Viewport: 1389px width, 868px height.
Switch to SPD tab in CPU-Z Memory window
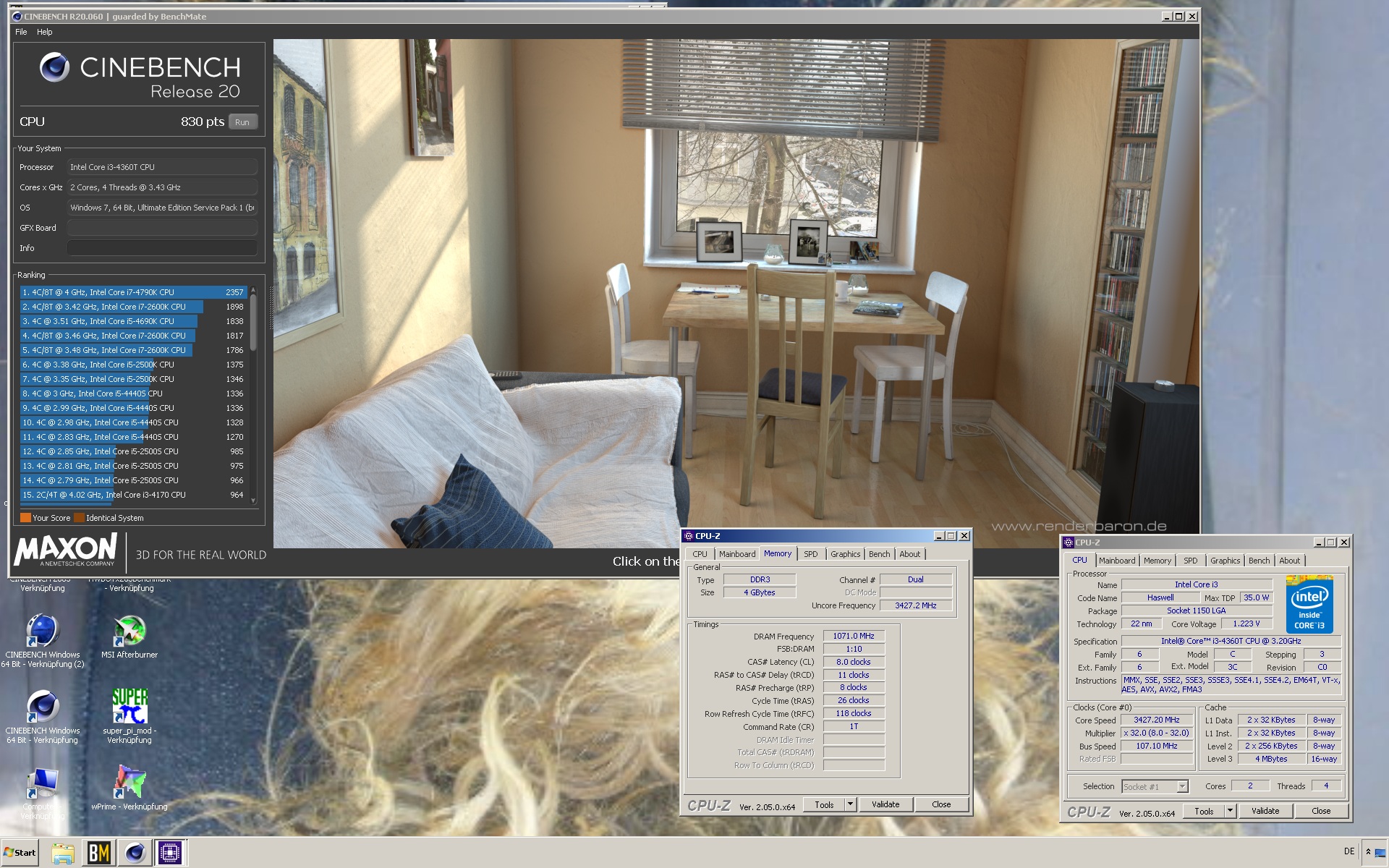[x=811, y=554]
